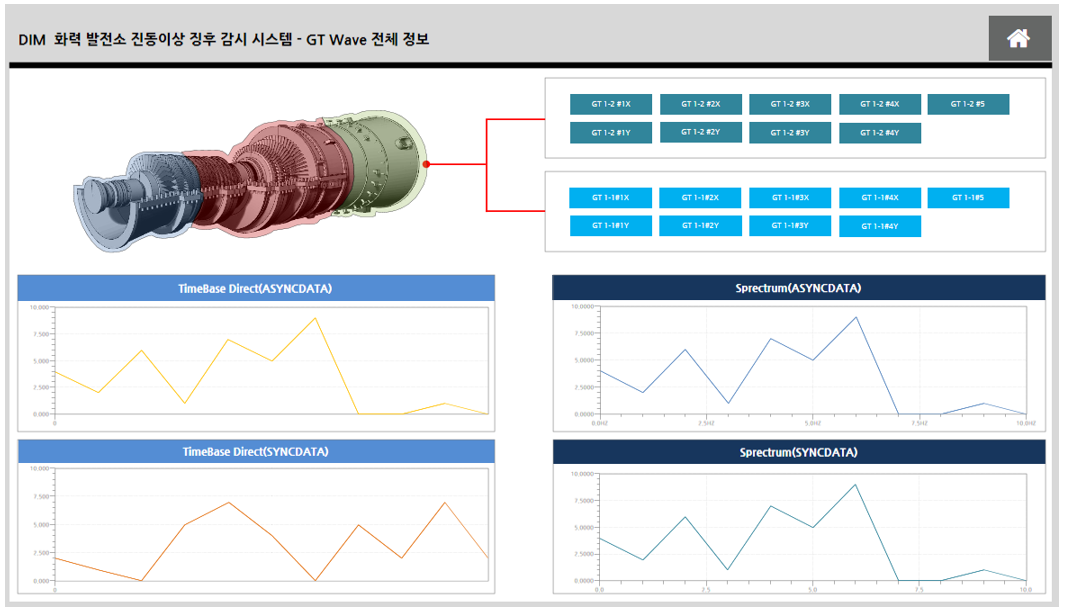Pick the GT 1-1#2Y channel
Screen dimensions: 1066x613
point(701,226)
